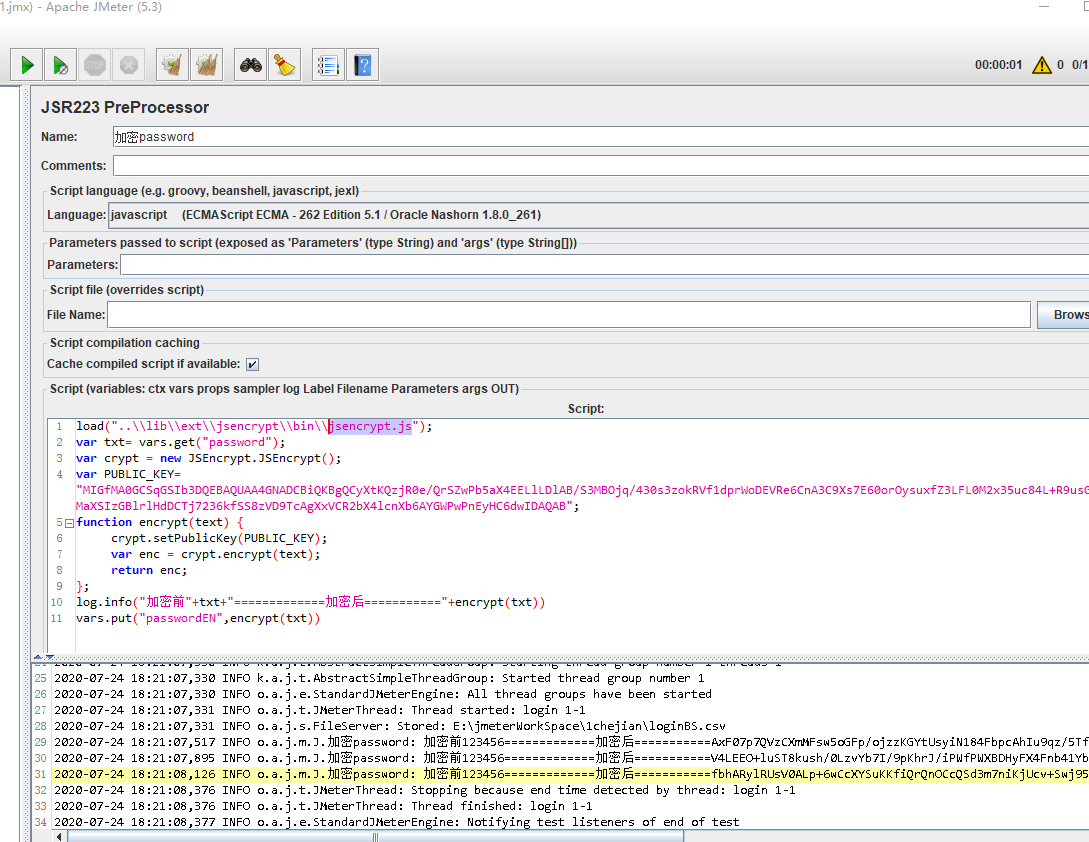1089x842 pixels.
Task: Click in the Comments field
Action: pos(600,166)
